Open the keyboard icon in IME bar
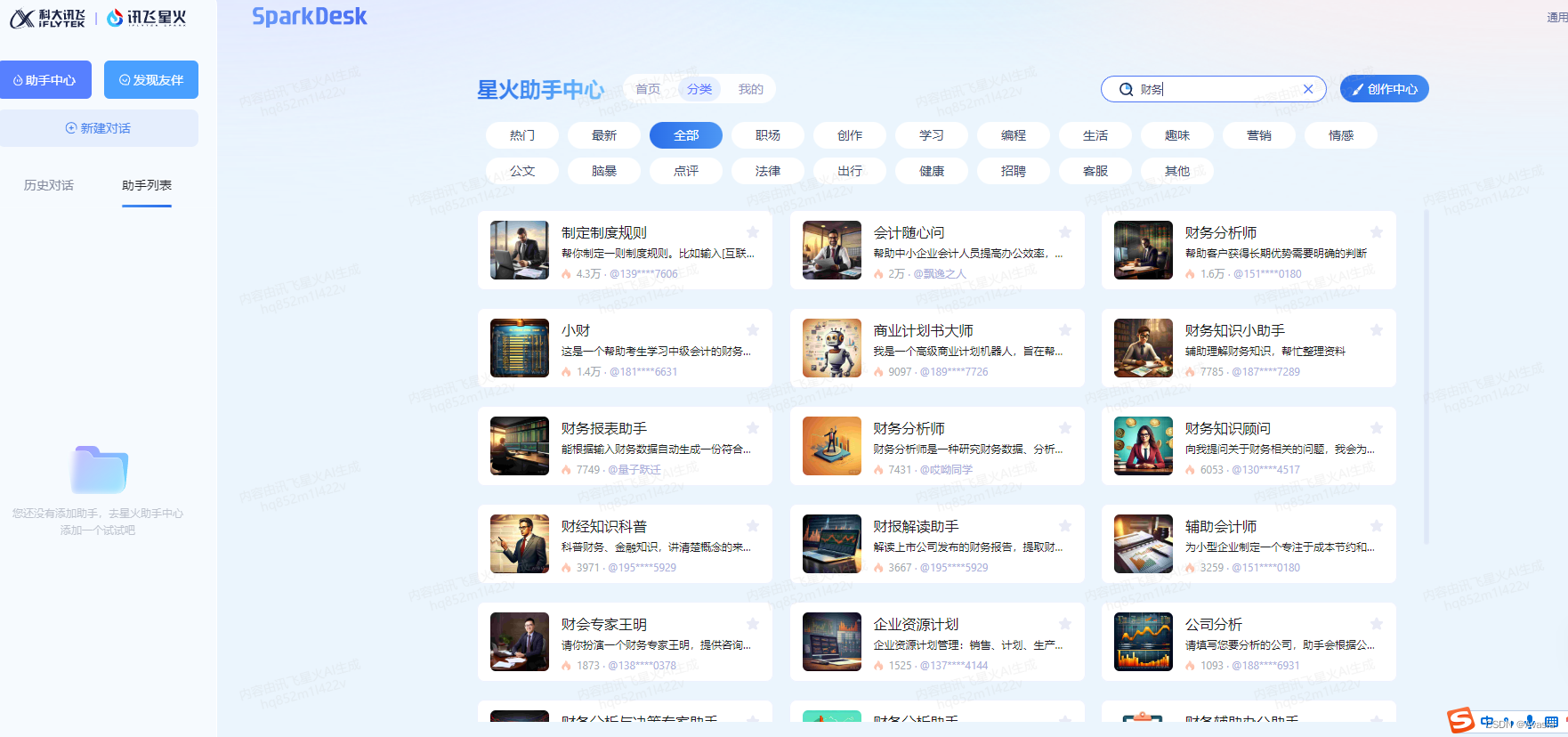Image resolution: width=1568 pixels, height=737 pixels. coord(1552,721)
